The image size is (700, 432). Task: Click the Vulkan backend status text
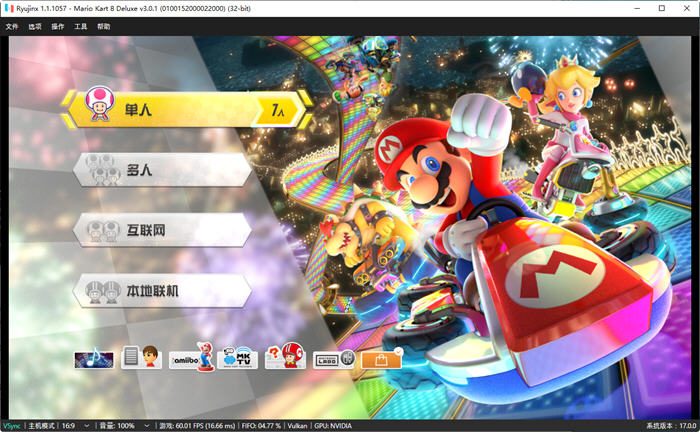pos(297,426)
